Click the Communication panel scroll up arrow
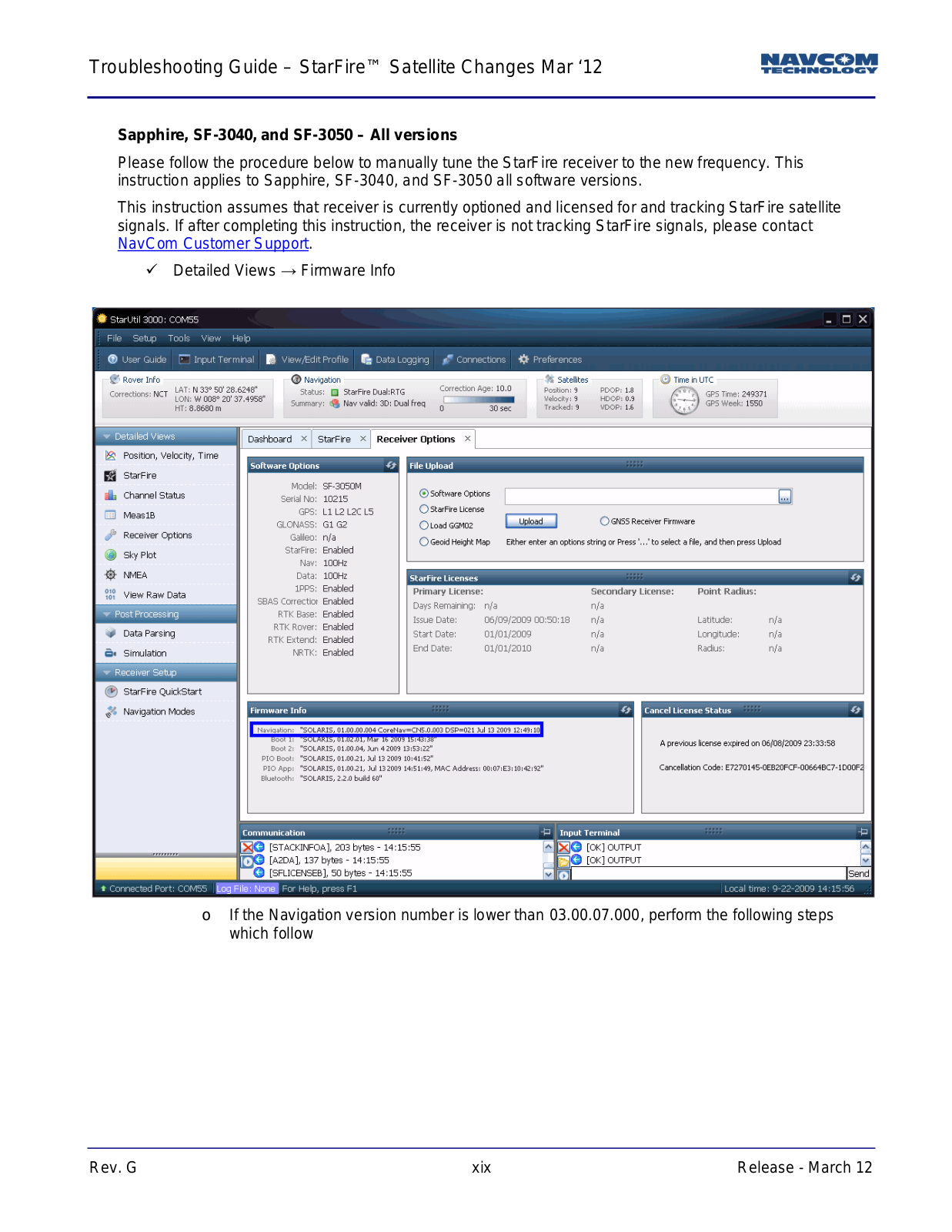This screenshot has height=1232, width=952. (x=549, y=846)
